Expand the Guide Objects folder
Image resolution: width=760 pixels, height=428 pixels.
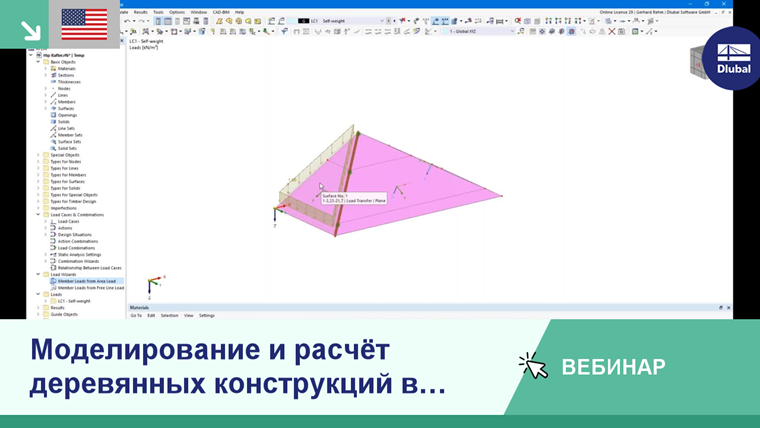click(38, 315)
